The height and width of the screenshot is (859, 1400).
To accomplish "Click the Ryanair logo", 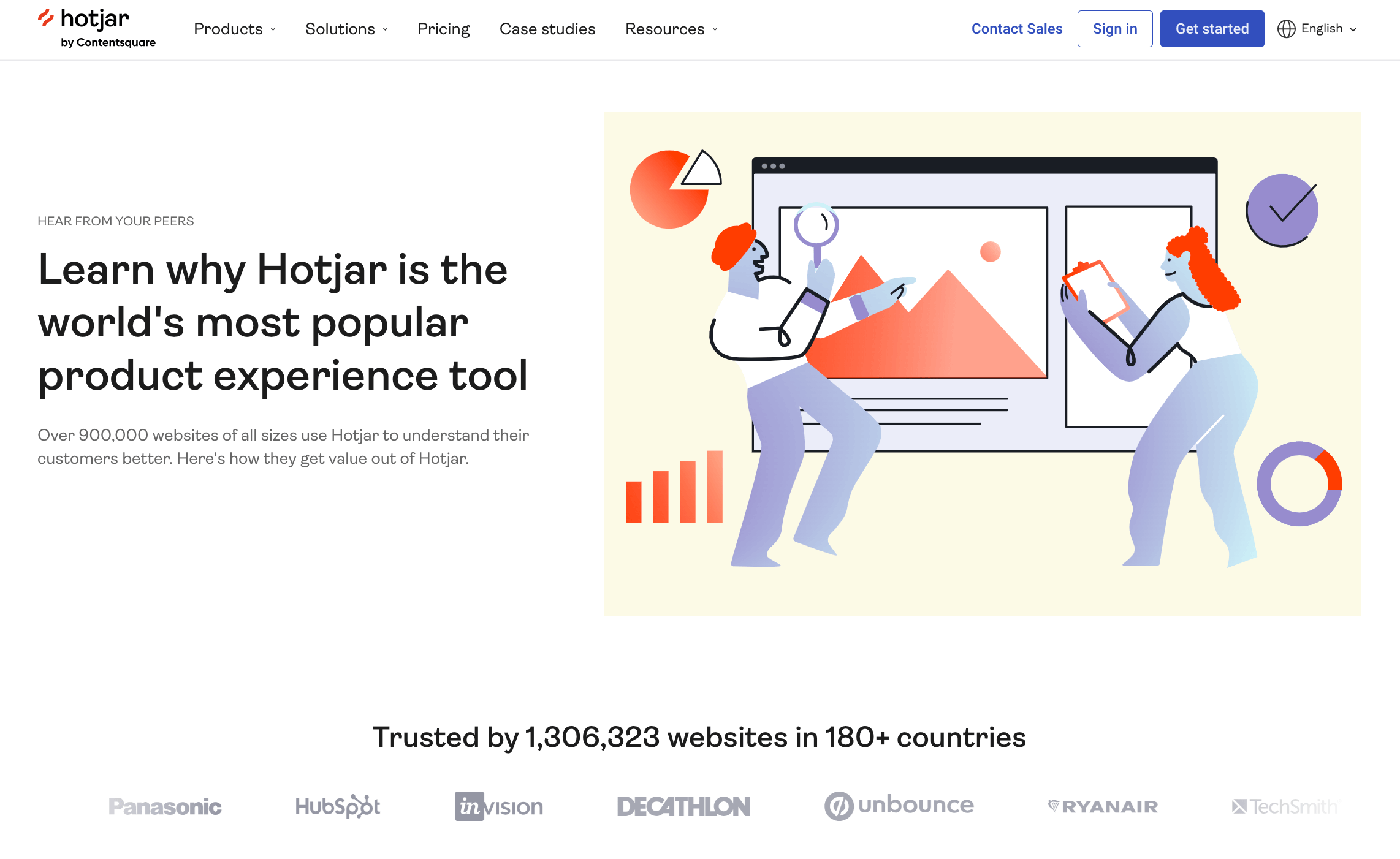I will [1101, 806].
